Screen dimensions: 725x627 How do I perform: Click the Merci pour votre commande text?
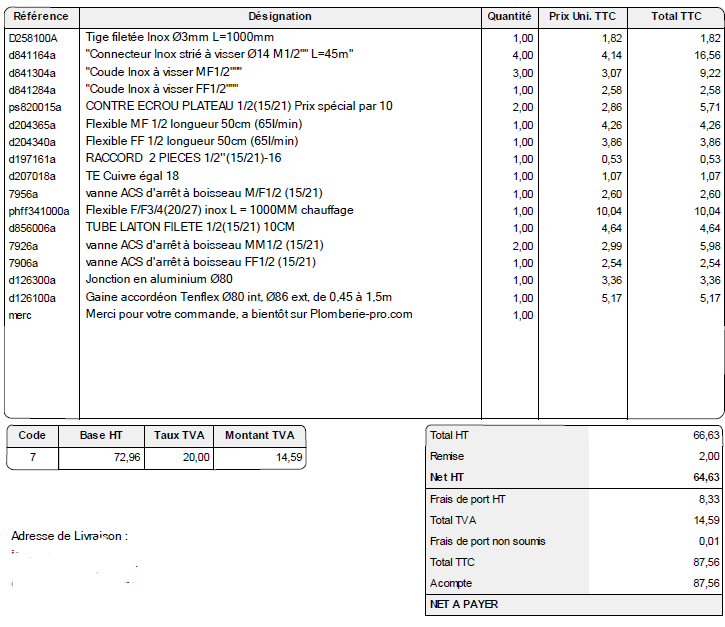249,314
